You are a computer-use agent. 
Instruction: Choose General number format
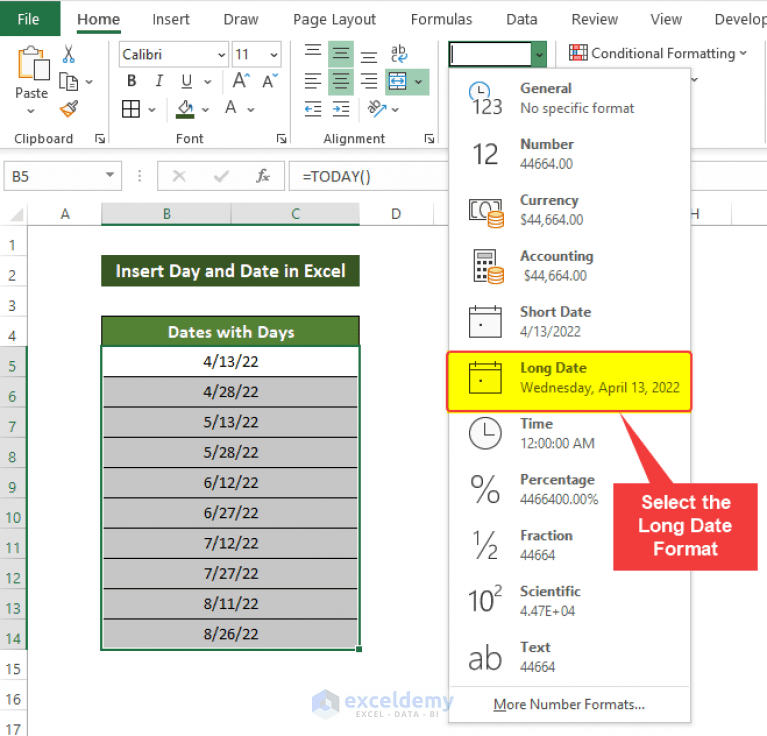coord(569,98)
